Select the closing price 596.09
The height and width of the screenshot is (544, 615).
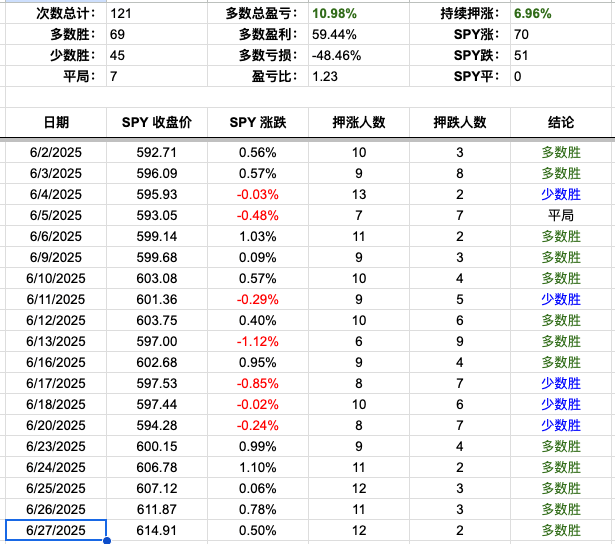(x=157, y=173)
